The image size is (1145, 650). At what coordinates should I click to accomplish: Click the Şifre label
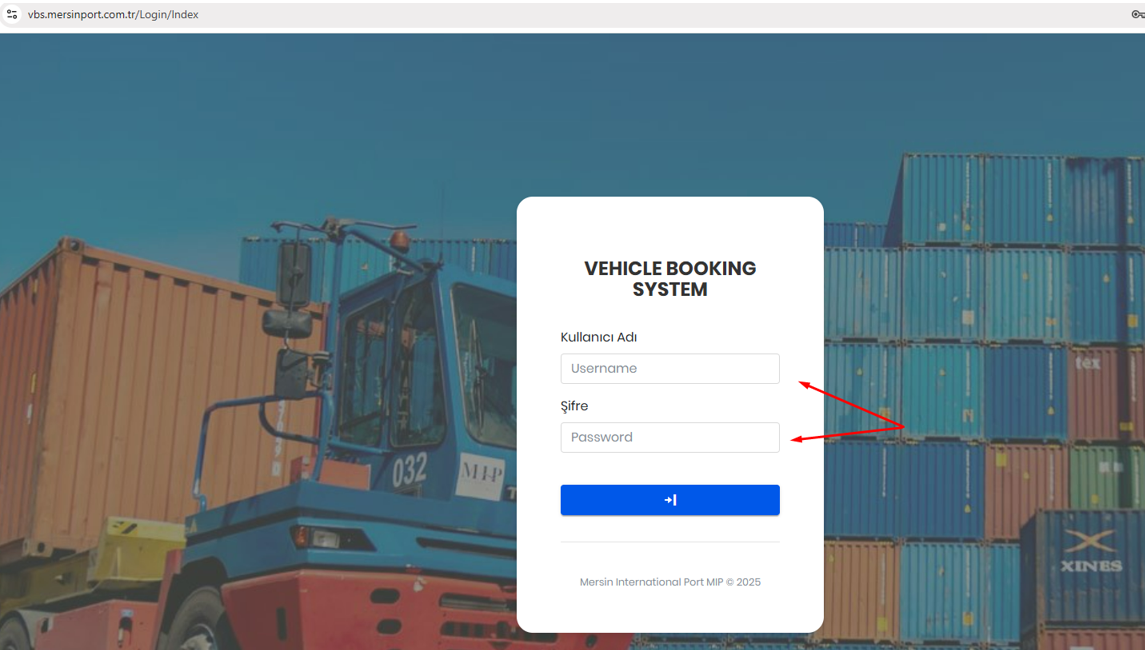click(x=574, y=406)
